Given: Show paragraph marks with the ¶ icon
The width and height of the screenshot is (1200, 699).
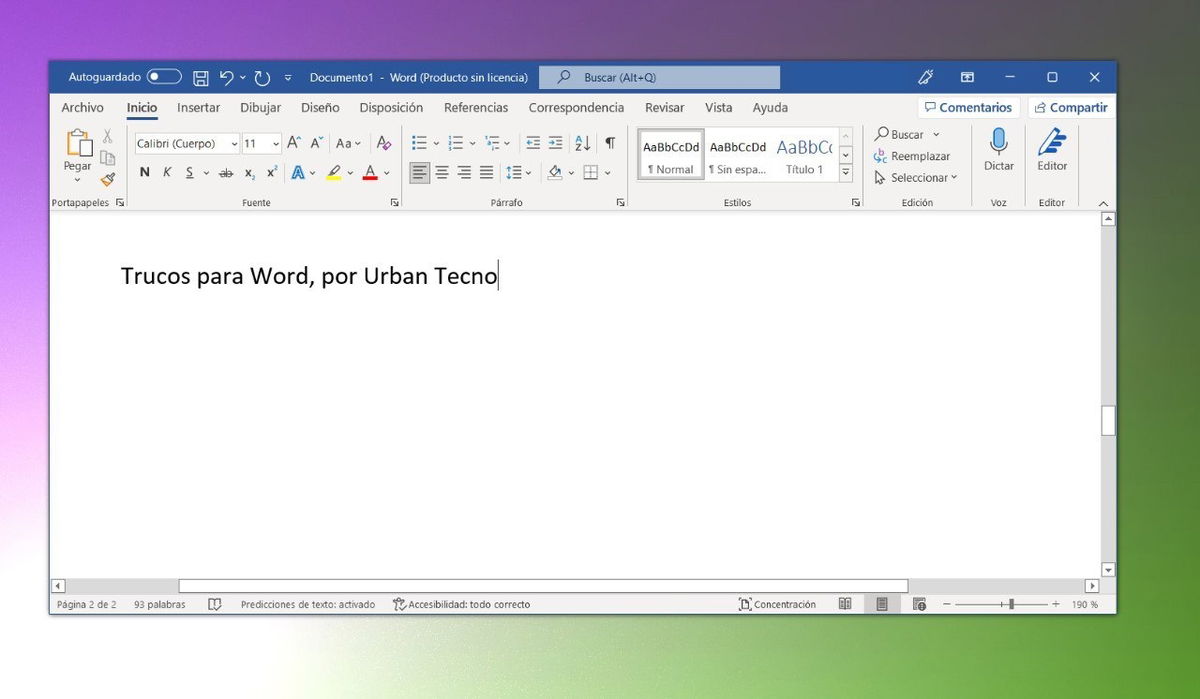Looking at the screenshot, I should [611, 143].
